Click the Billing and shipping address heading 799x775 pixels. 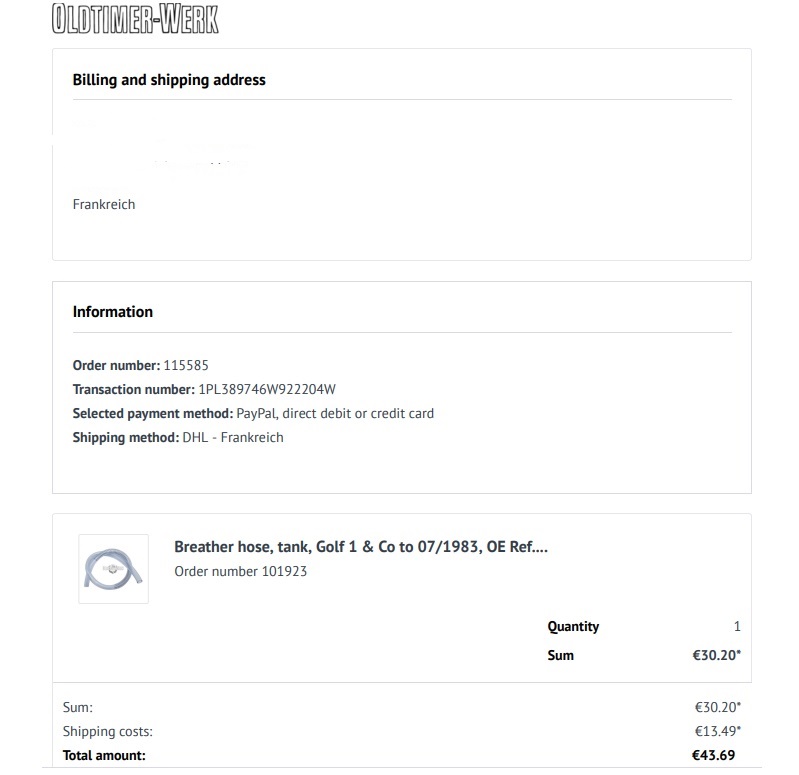(x=169, y=80)
